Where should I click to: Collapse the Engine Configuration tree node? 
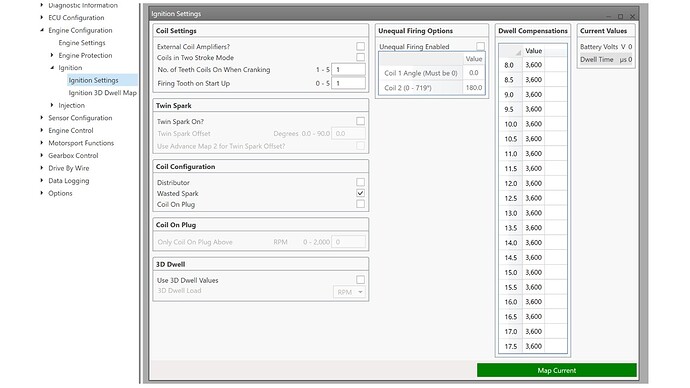[42, 30]
